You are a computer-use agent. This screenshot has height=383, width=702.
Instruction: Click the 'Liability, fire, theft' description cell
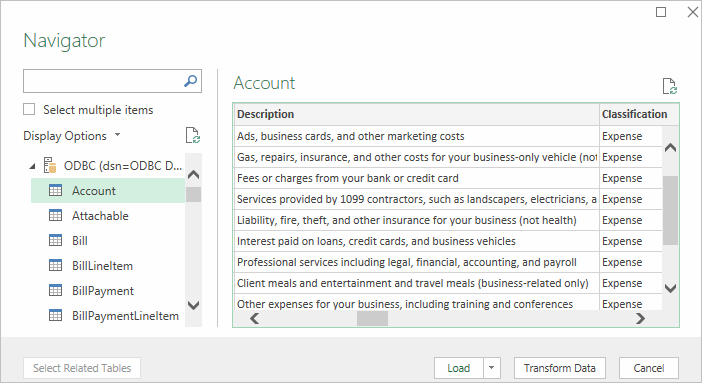416,220
